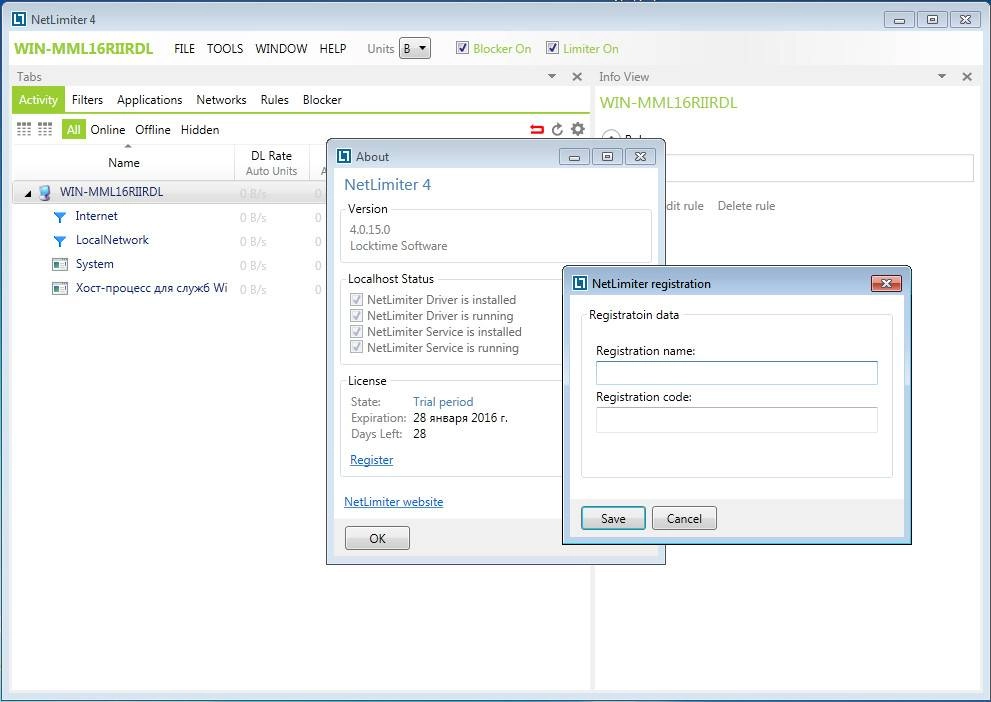
Task: Click NetLimiter Service is installed checkbox
Action: 356,331
